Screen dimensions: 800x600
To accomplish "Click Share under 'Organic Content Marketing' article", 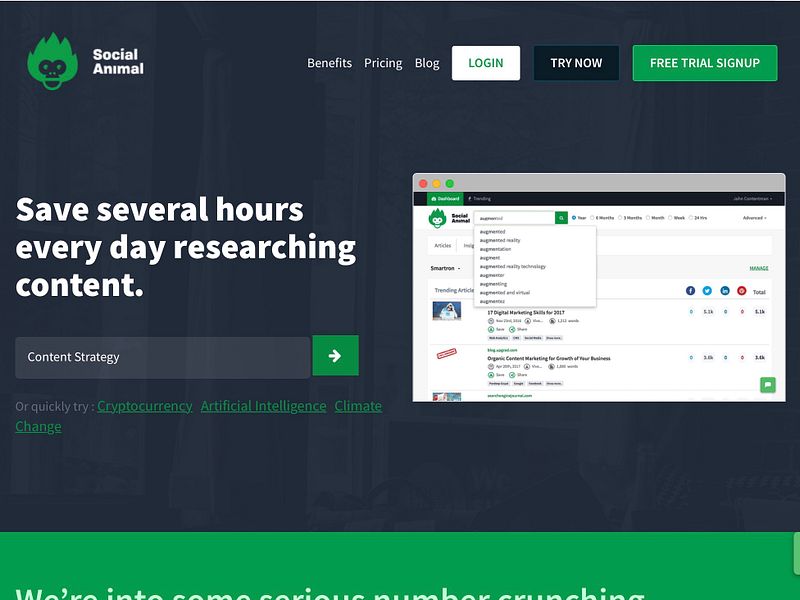I will (x=518, y=375).
